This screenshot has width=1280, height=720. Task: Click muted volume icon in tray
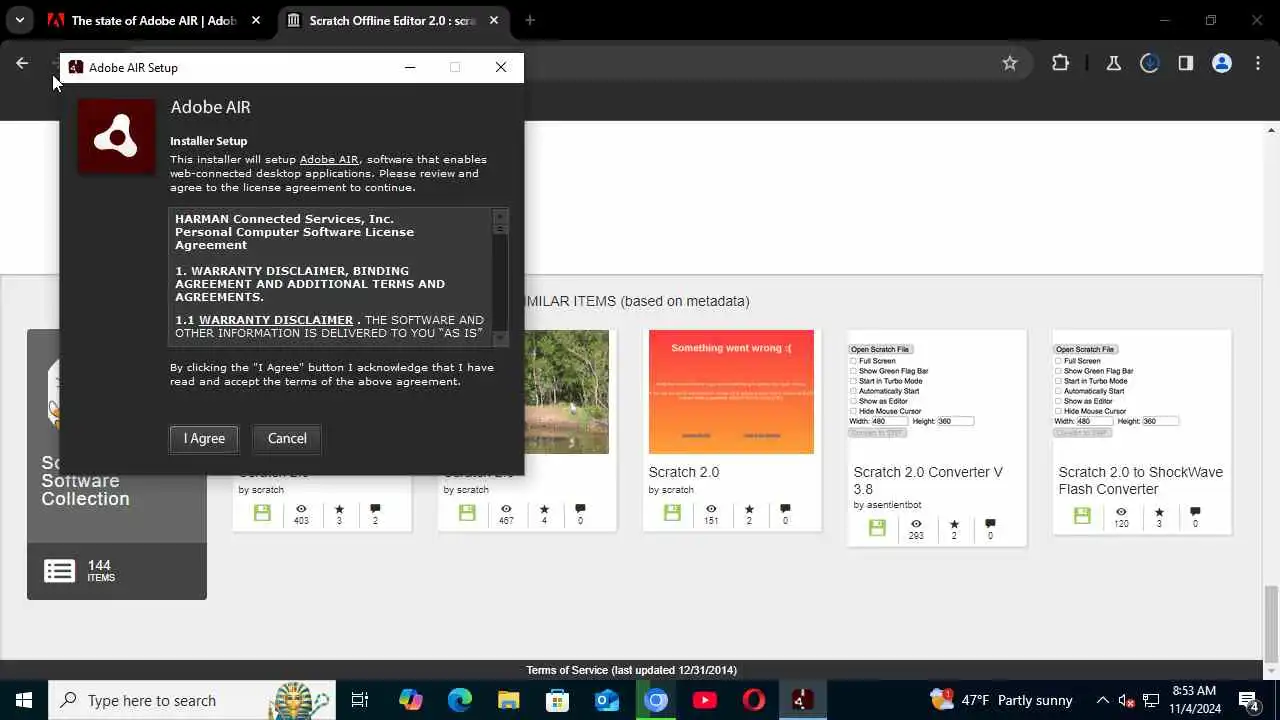pyautogui.click(x=1126, y=700)
